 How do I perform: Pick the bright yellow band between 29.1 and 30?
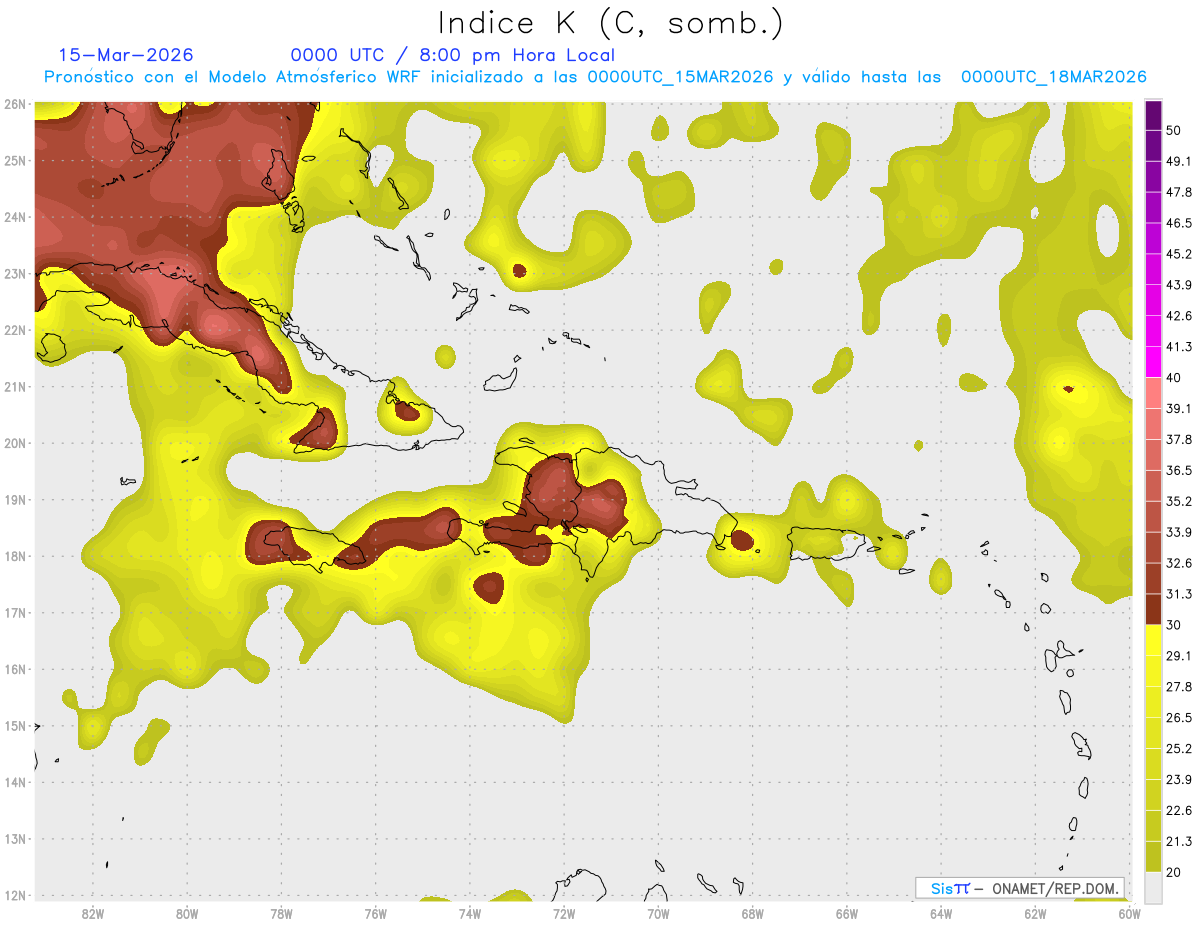coord(1153,640)
